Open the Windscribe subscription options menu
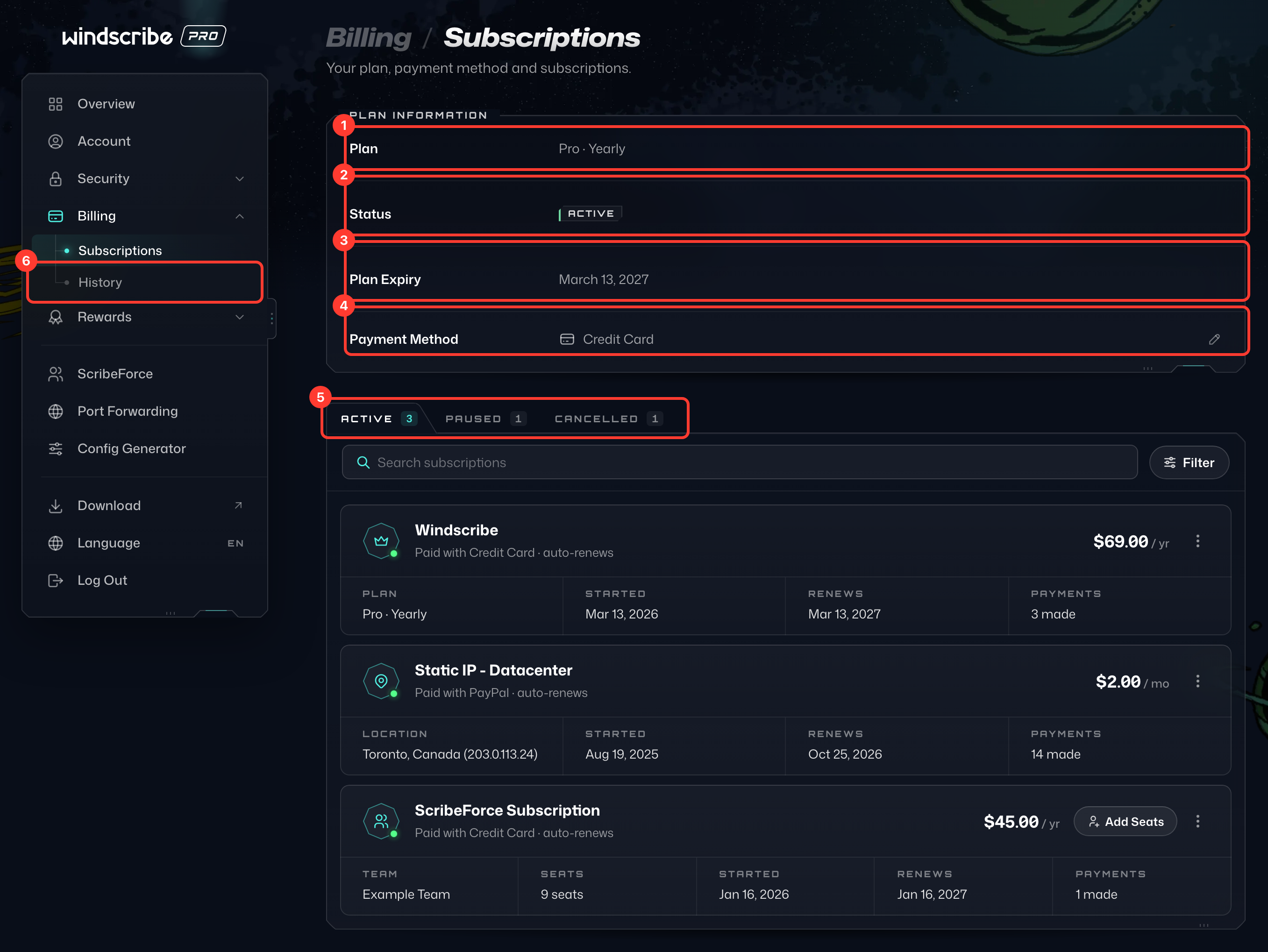The width and height of the screenshot is (1268, 952). point(1197,541)
